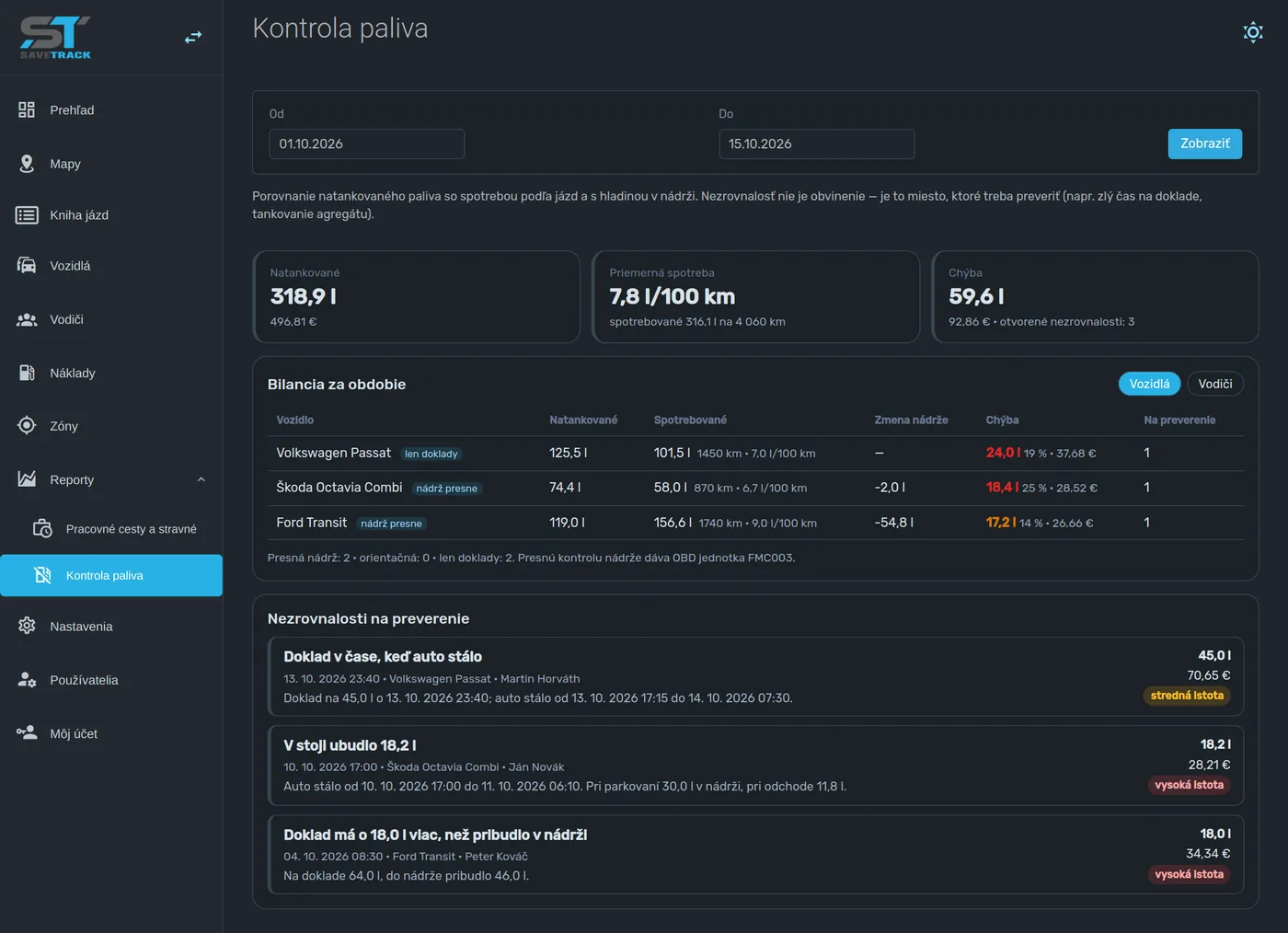Viewport: 1288px width, 933px height.
Task: Click the SaveTrack logo
Action: 55,38
